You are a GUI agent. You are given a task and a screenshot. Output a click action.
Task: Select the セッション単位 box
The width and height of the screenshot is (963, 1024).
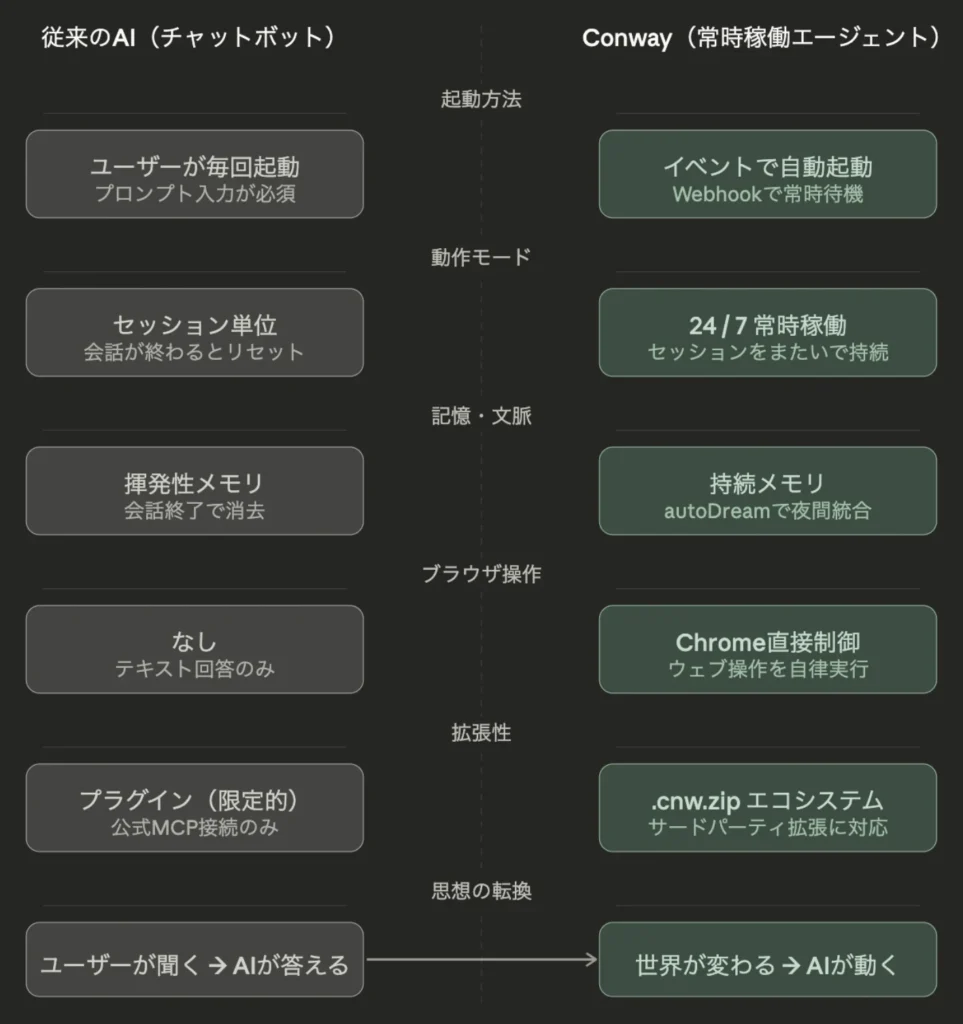click(194, 332)
